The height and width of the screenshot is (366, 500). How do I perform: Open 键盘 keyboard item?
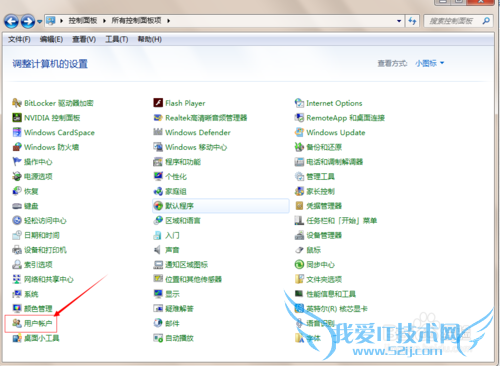pyautogui.click(x=25, y=206)
